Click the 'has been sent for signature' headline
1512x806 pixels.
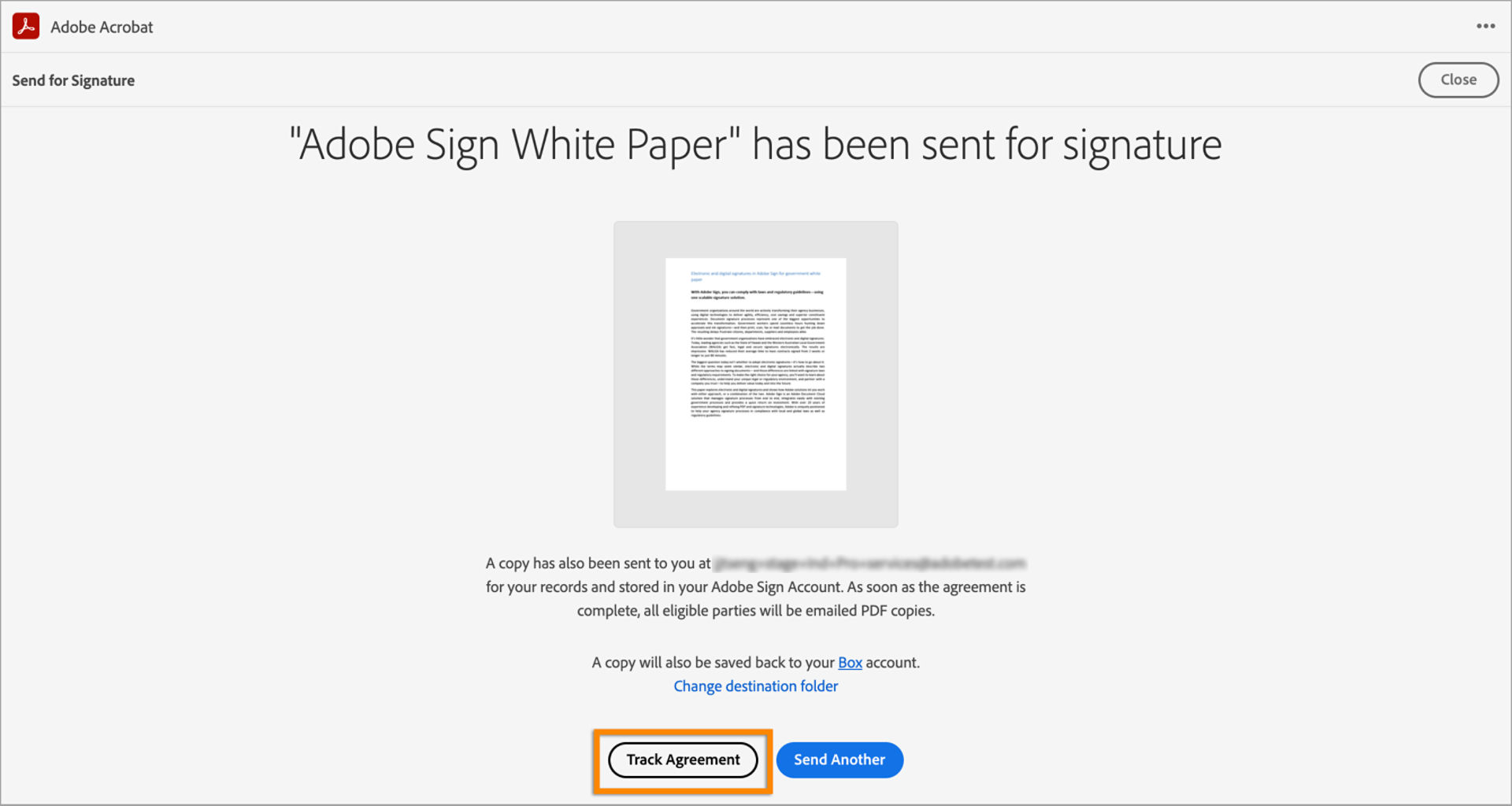pyautogui.click(x=756, y=145)
